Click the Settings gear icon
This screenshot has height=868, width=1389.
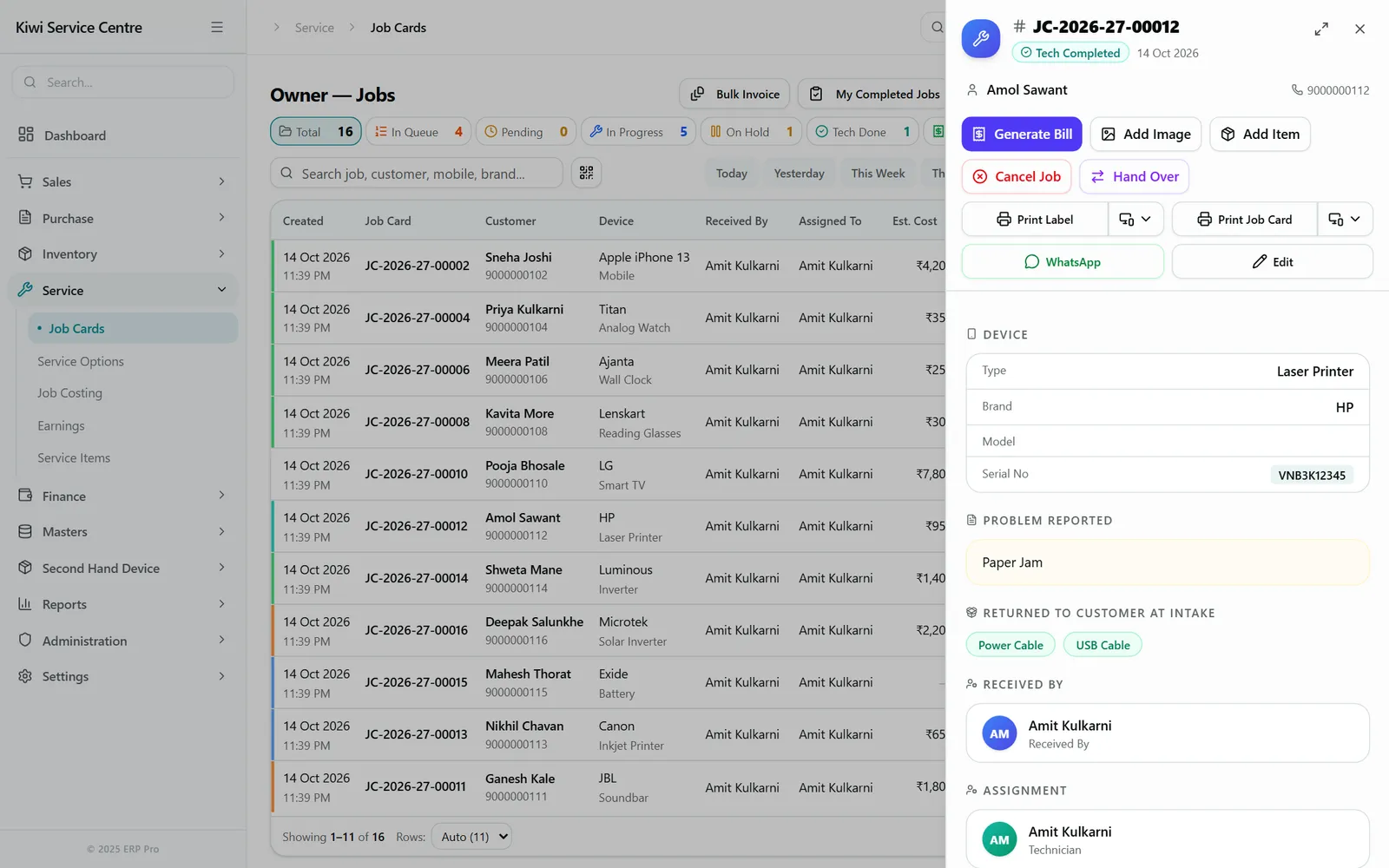click(x=25, y=676)
